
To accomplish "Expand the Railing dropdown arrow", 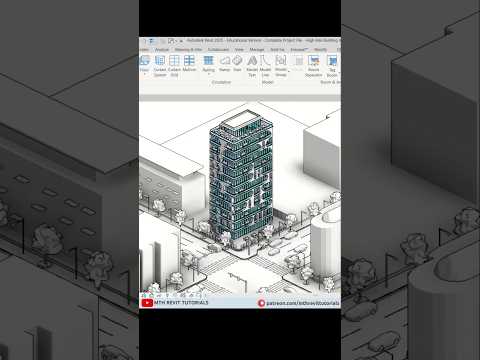I will [209, 74].
